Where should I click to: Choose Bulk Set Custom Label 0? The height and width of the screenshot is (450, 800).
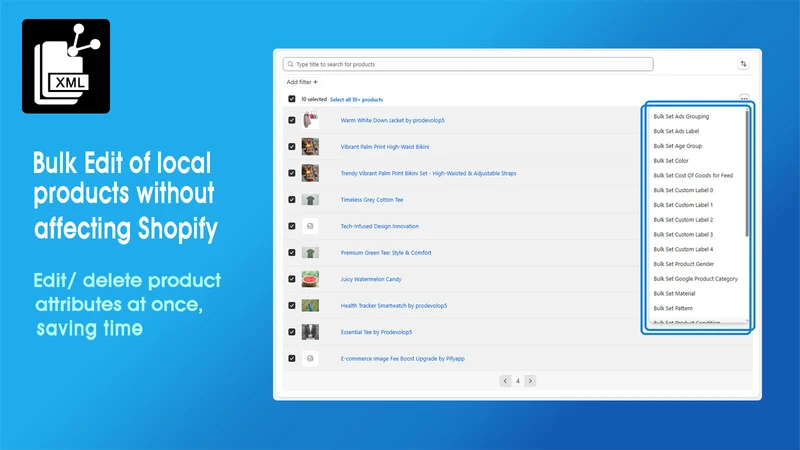[683, 190]
